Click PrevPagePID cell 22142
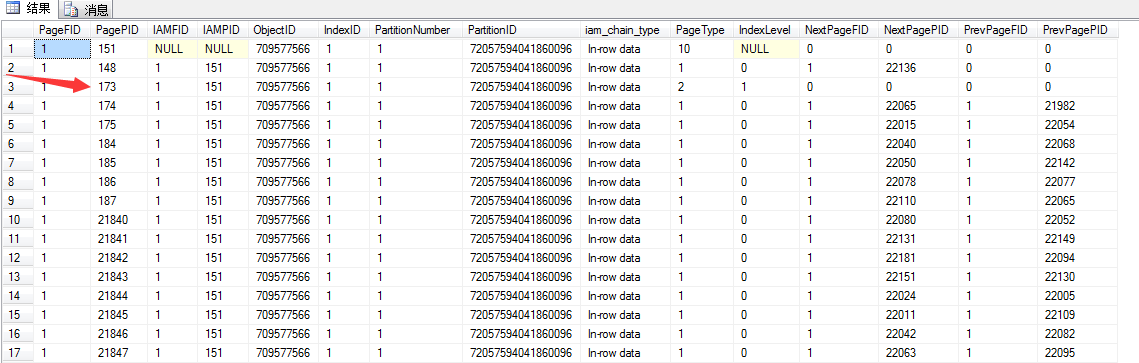 (x=1078, y=163)
